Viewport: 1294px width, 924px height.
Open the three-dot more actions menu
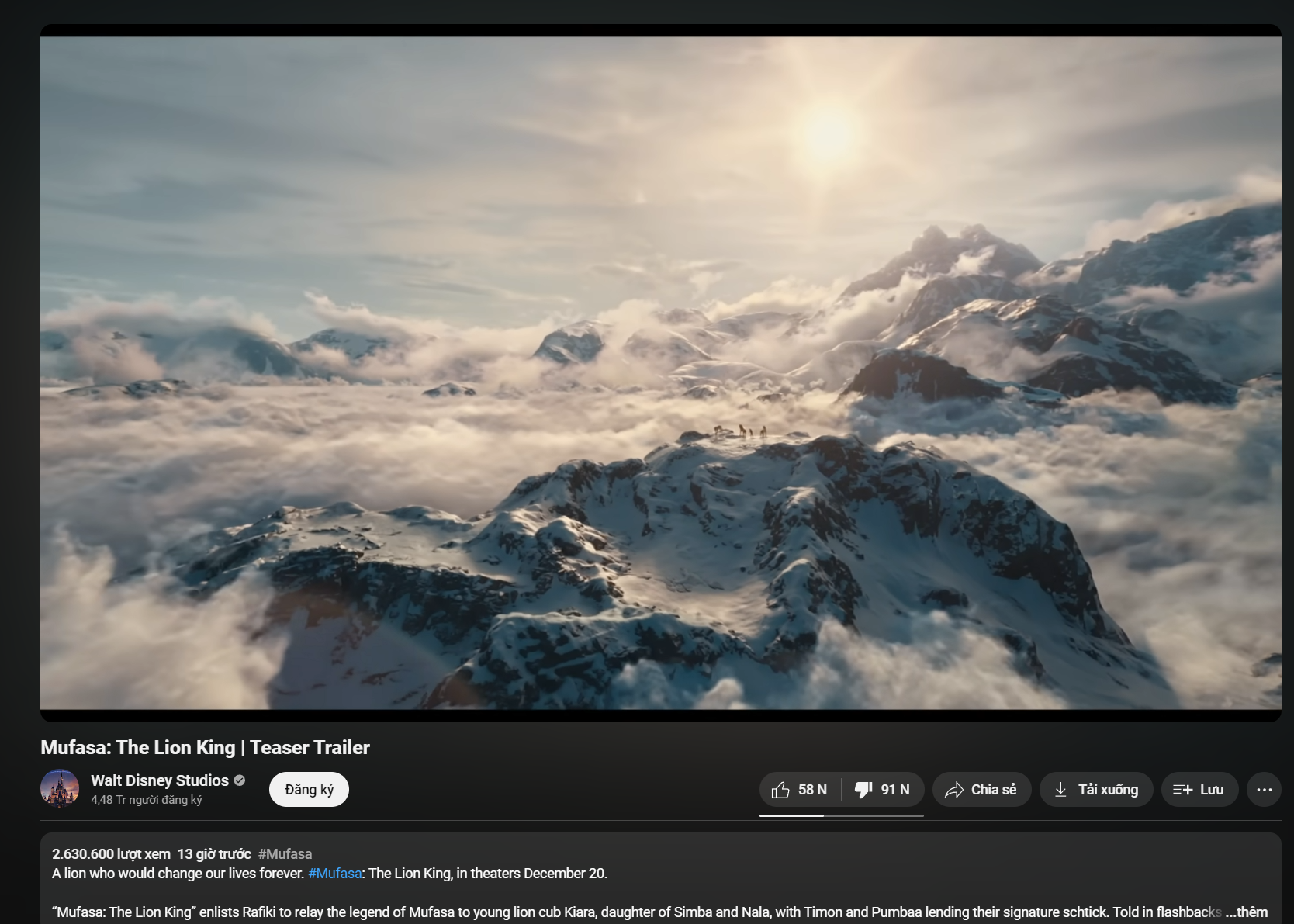1264,789
